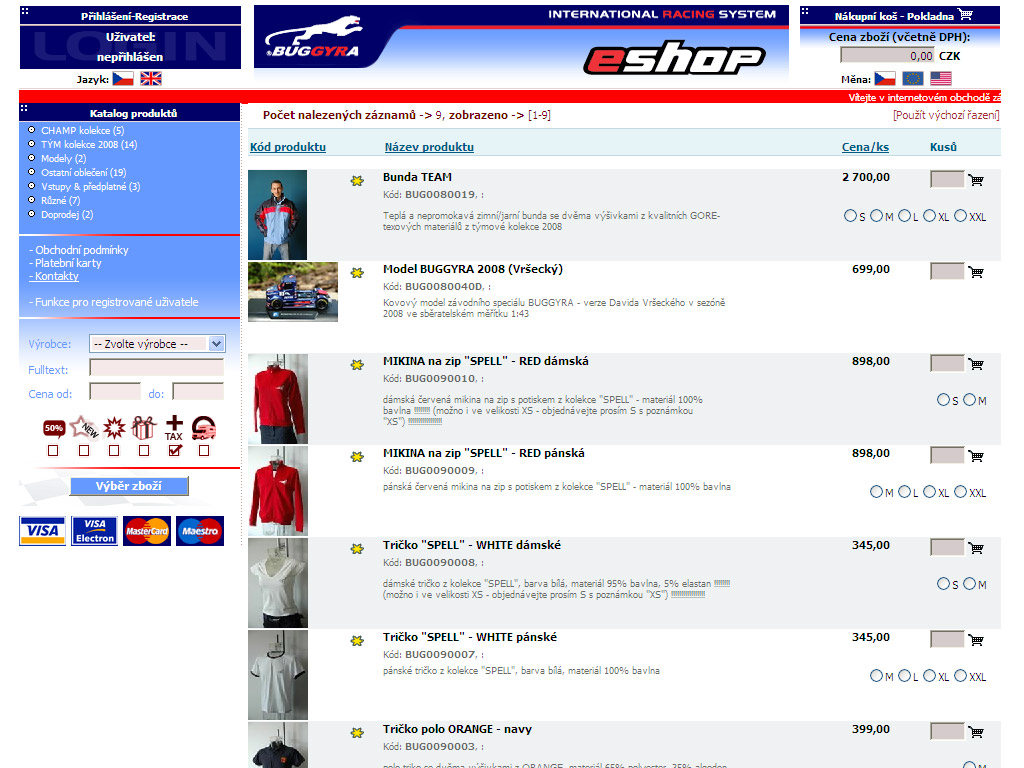The image size is (1024, 768).
Task: Click the NEW products filter icon
Action: click(x=84, y=427)
